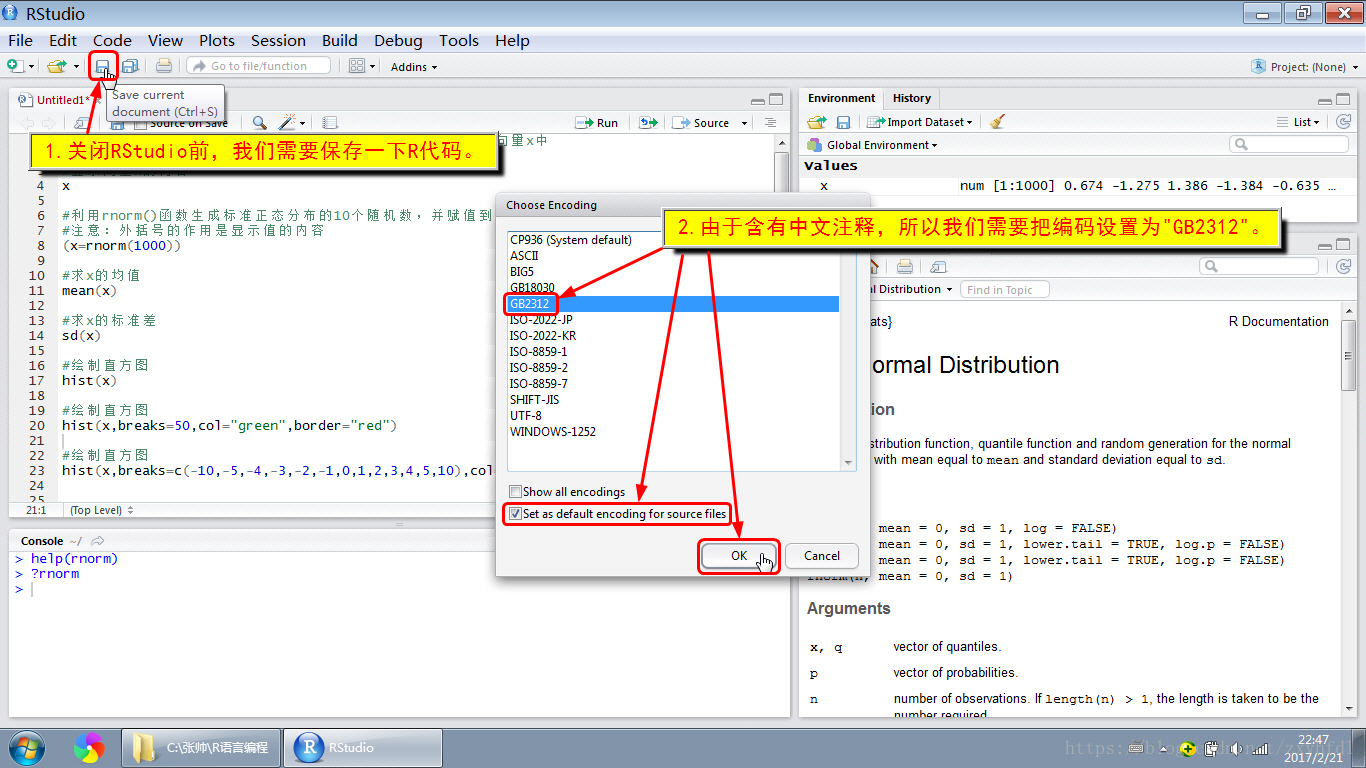The image size is (1366, 768).
Task: Check the Show all encodings checkbox
Action: [515, 492]
